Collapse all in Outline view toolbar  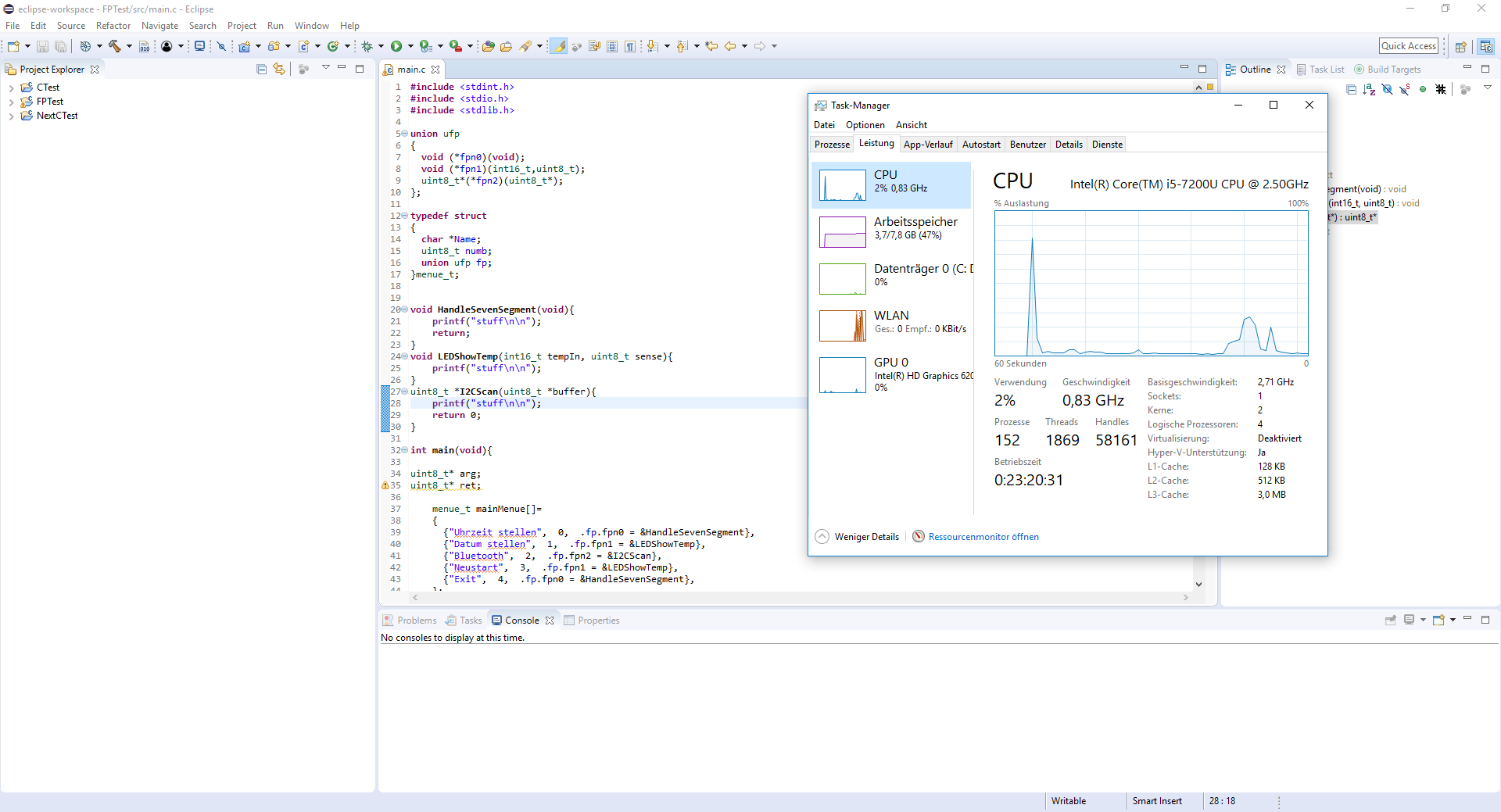(x=1351, y=90)
